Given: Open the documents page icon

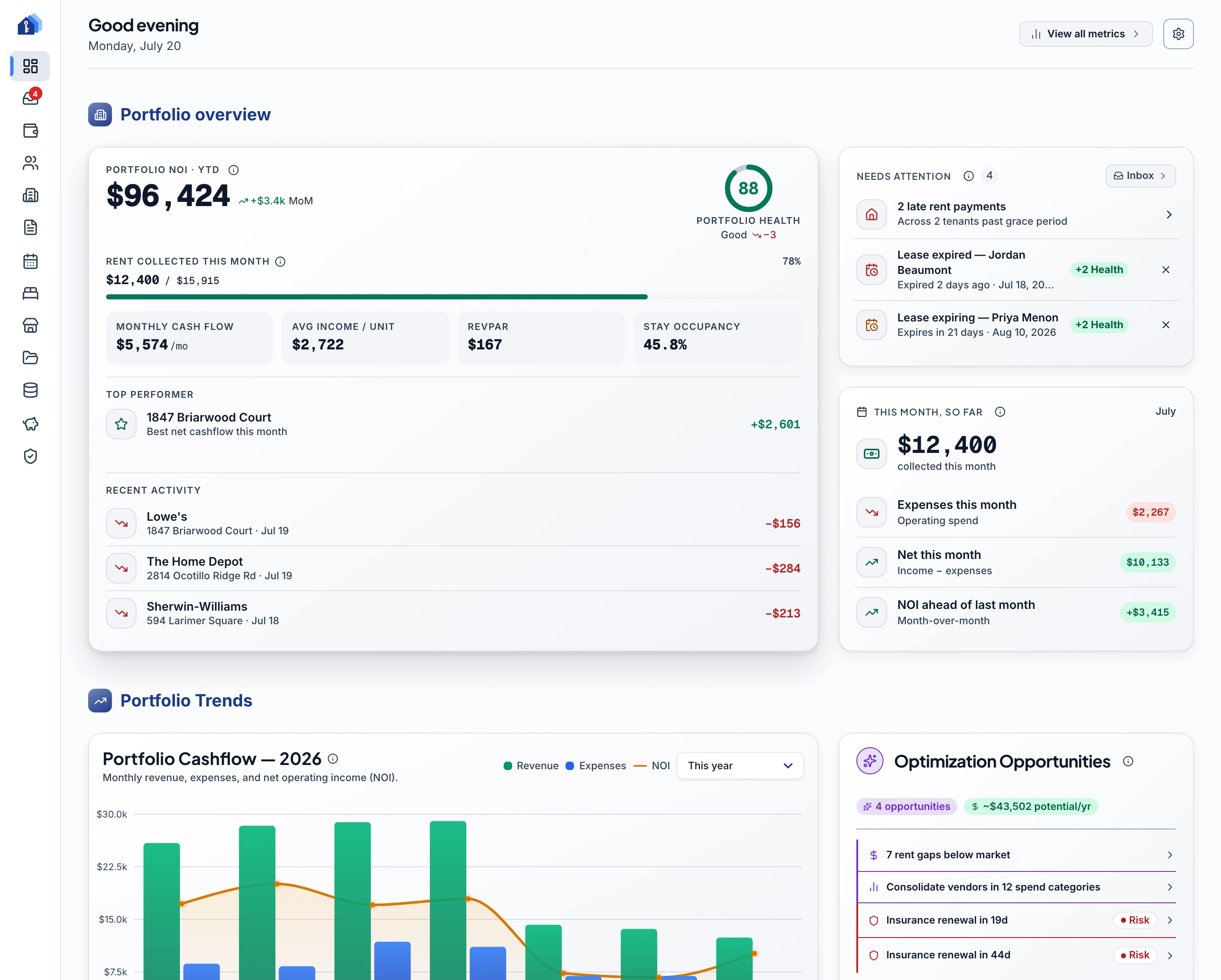Looking at the screenshot, I should click(31, 228).
